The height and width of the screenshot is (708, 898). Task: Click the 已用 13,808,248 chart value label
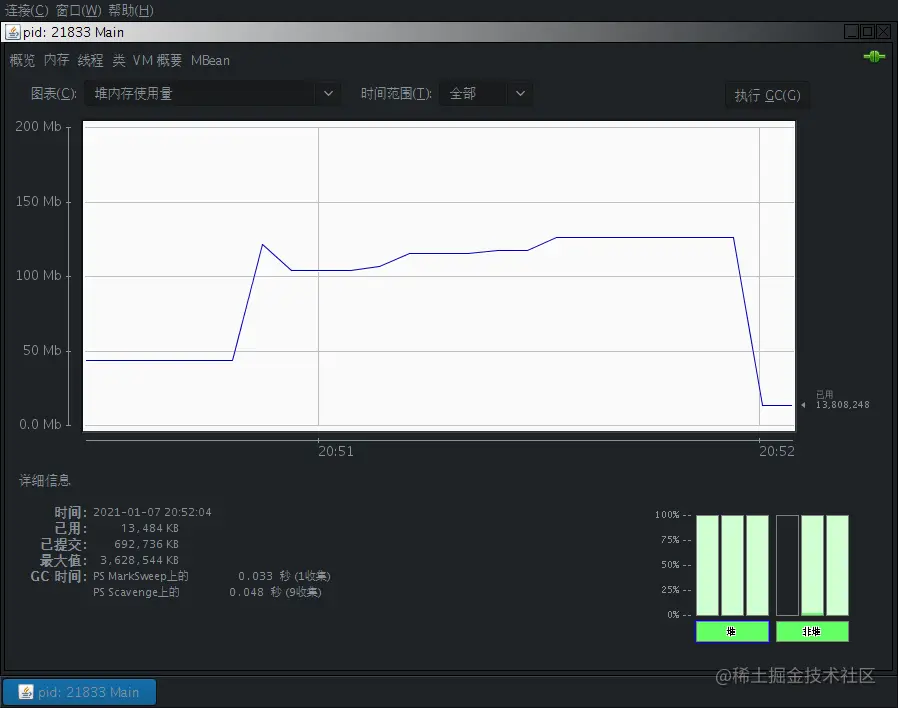(842, 400)
